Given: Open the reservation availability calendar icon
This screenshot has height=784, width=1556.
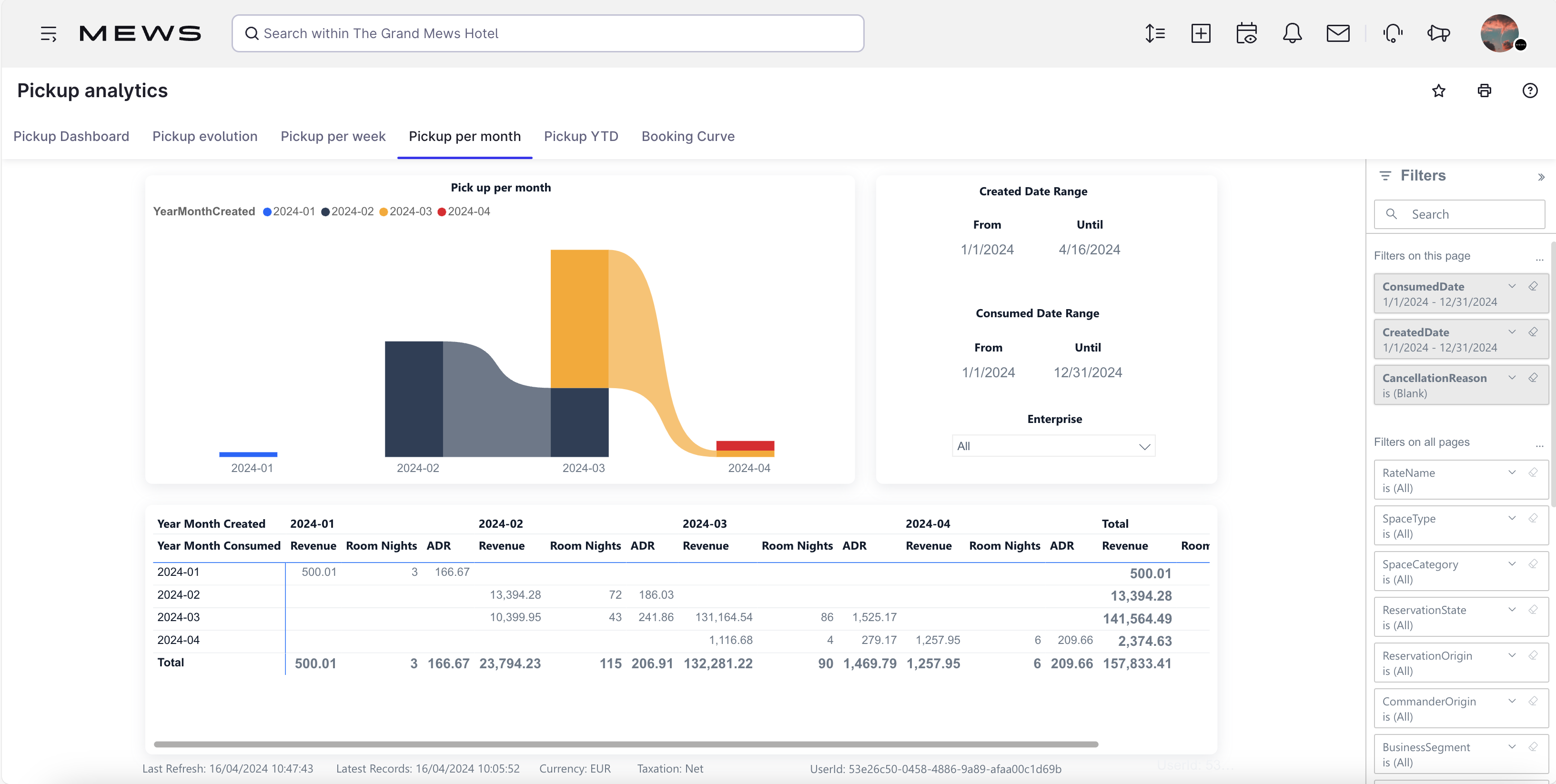Looking at the screenshot, I should (x=1247, y=33).
